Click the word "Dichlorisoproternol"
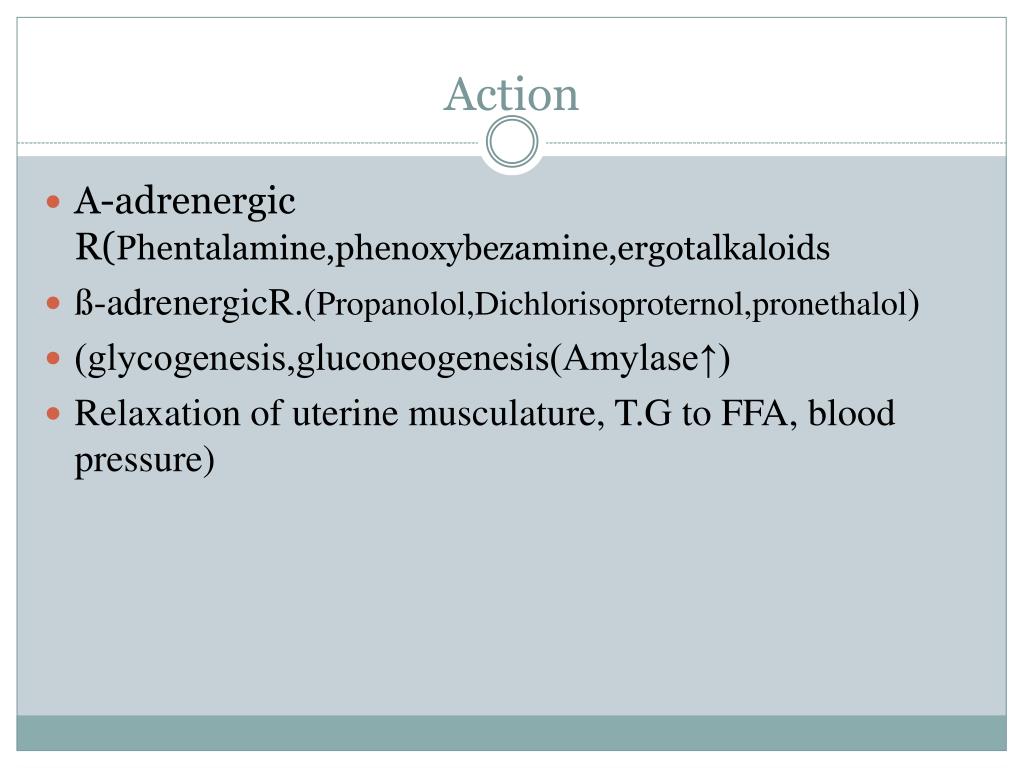The height and width of the screenshot is (768, 1024). point(609,304)
